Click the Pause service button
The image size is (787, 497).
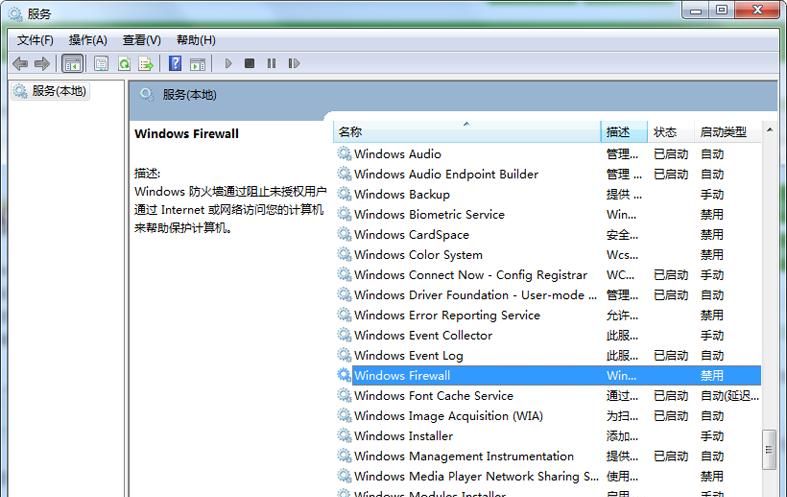(272, 63)
